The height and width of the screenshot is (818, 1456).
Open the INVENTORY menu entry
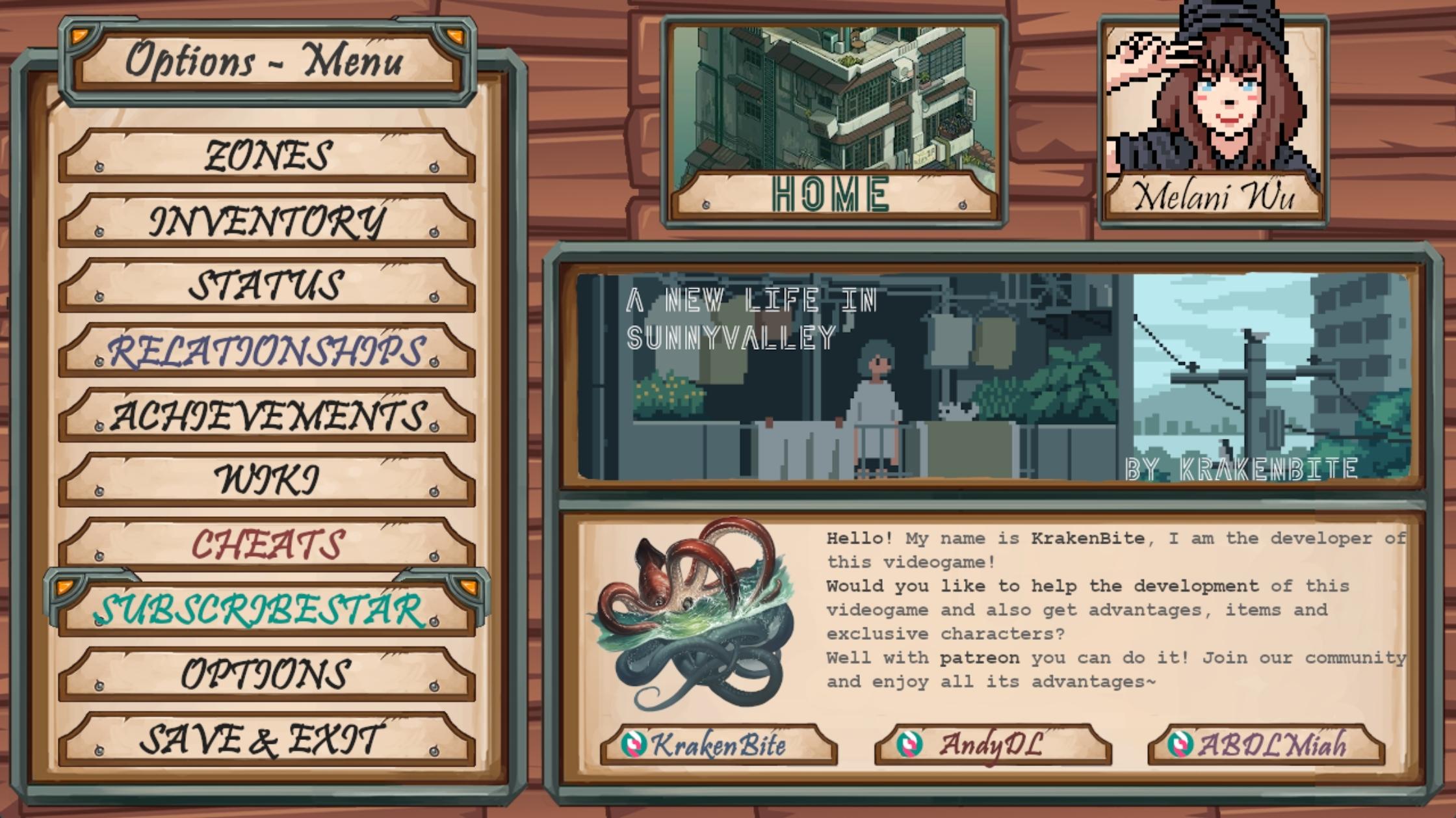click(x=266, y=221)
